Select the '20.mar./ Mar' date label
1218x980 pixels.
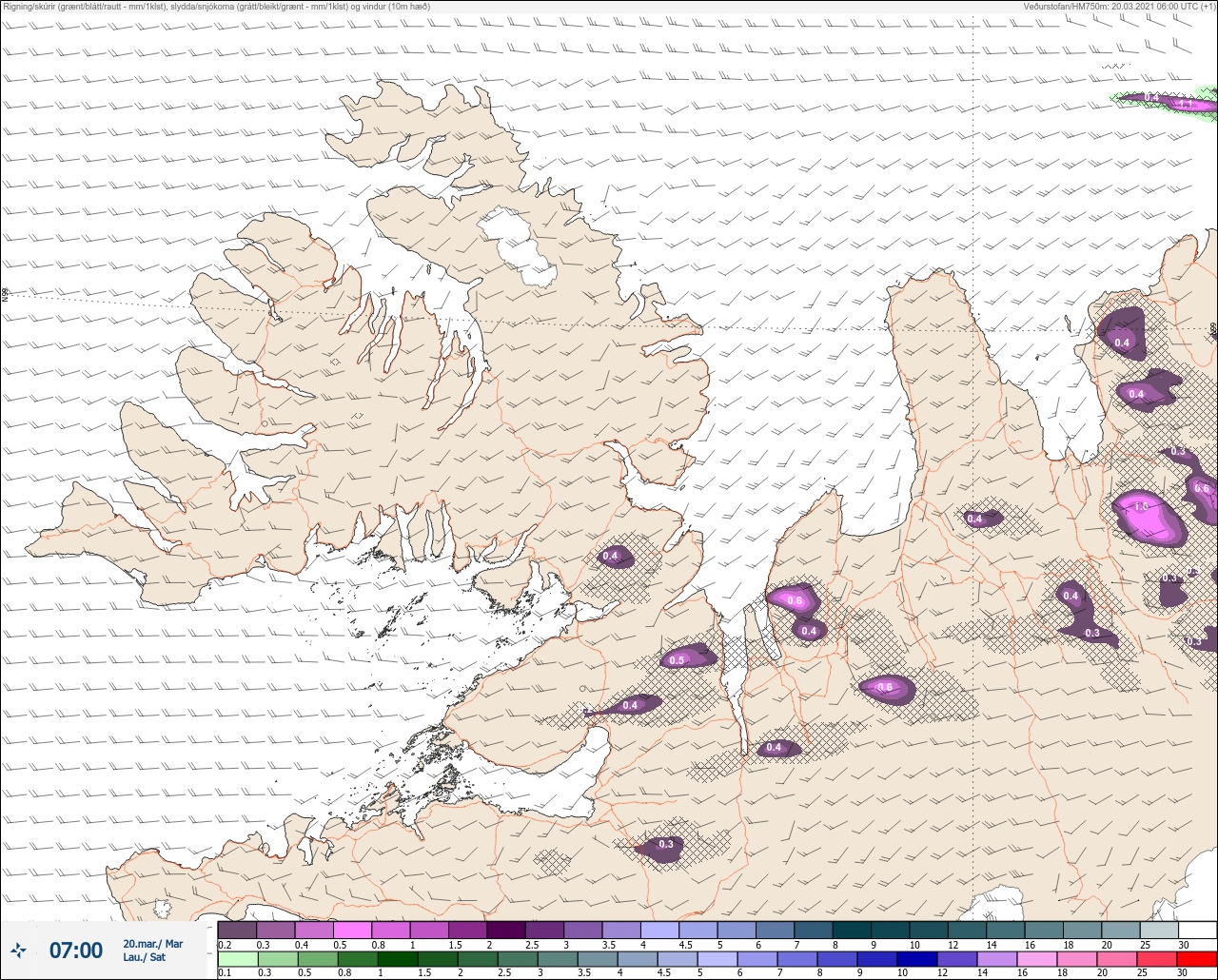(x=152, y=944)
